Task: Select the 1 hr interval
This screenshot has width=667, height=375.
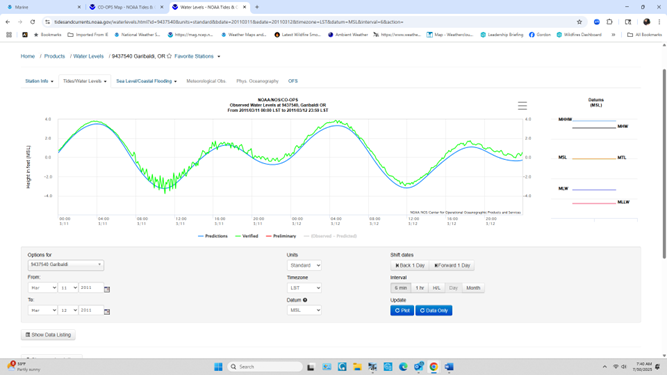Action: [420, 288]
